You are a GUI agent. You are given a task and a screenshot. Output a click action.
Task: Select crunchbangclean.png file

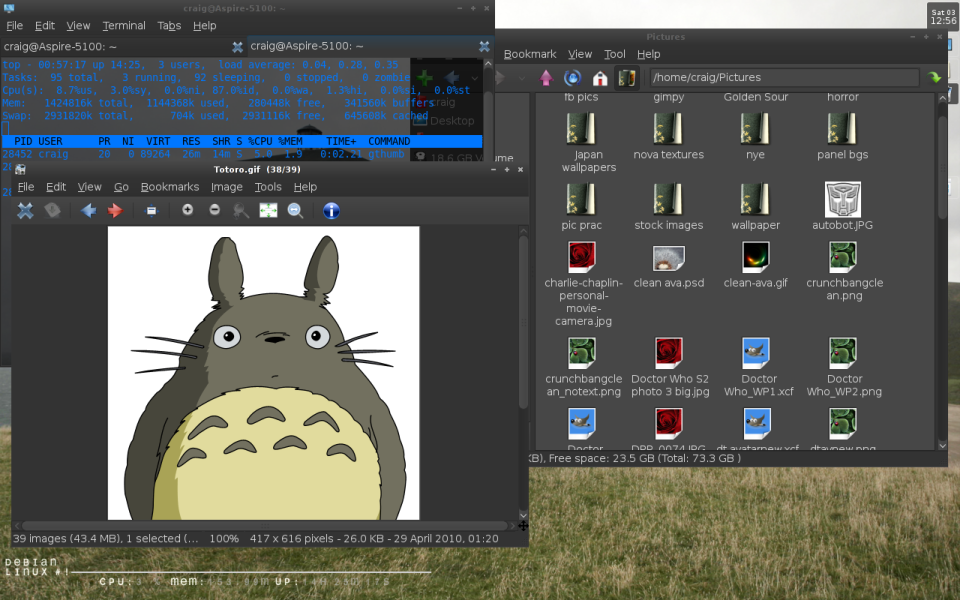click(842, 257)
